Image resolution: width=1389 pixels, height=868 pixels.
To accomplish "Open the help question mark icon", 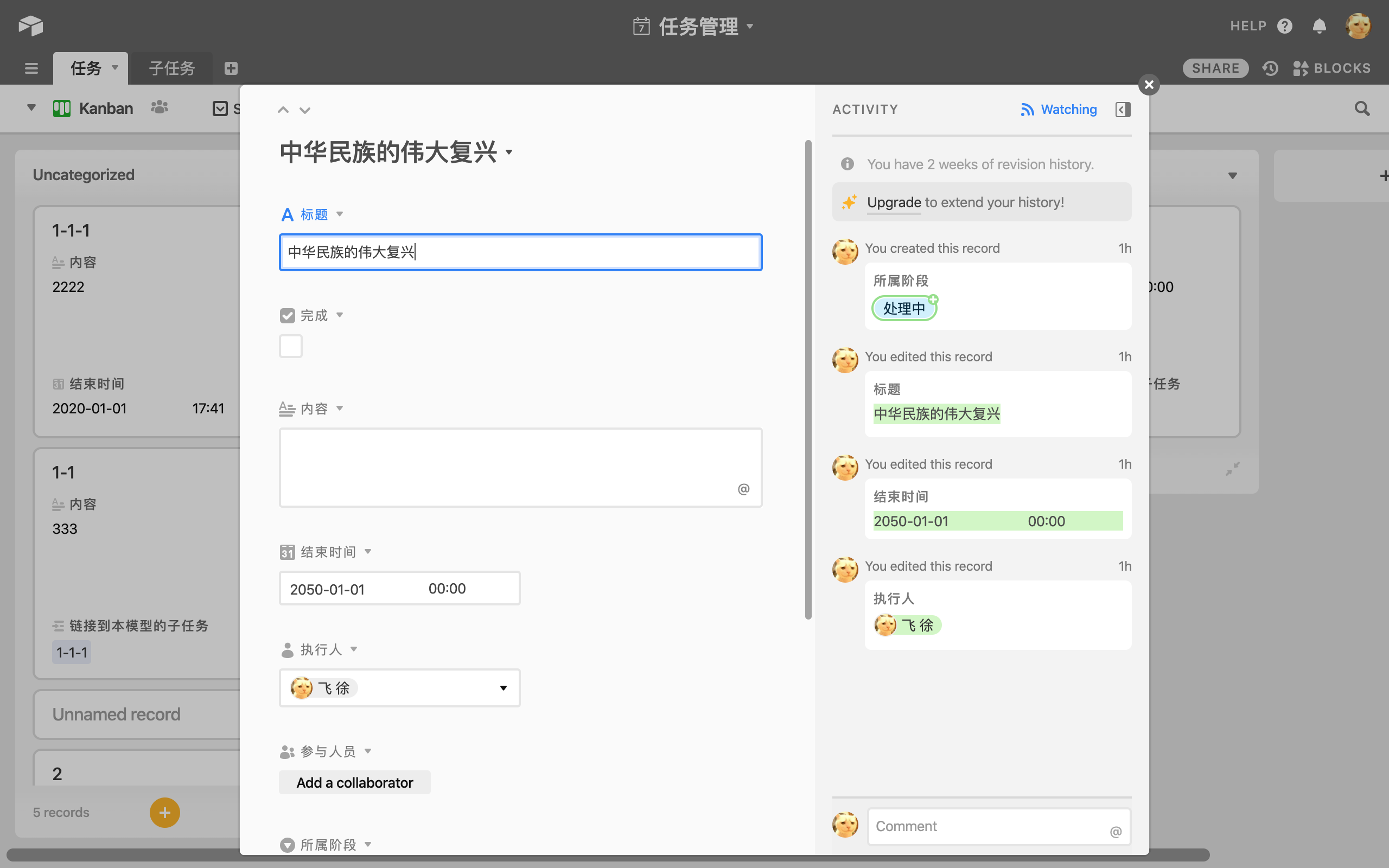I will (1284, 27).
